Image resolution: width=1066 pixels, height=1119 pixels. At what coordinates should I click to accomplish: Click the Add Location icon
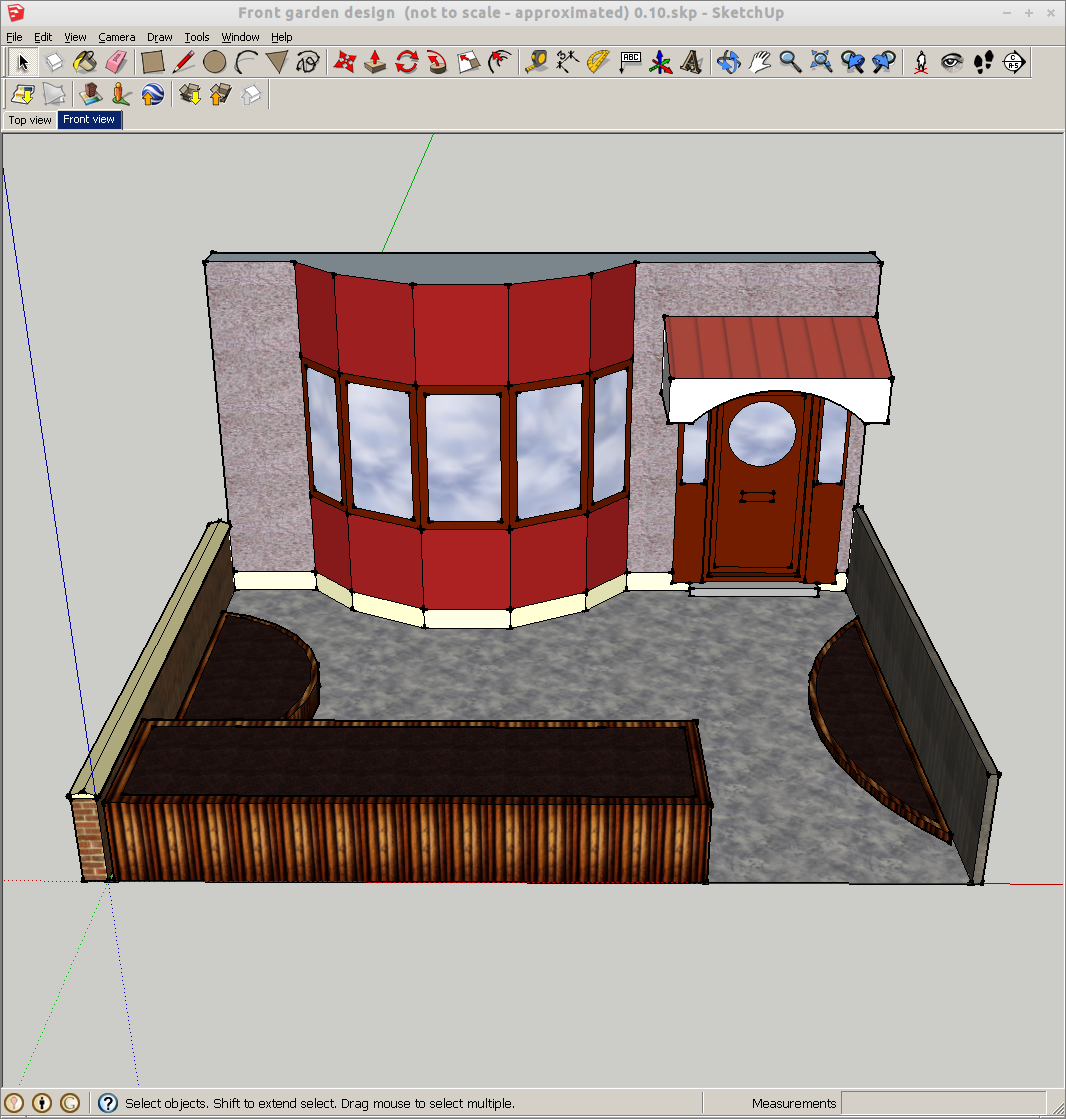coord(23,94)
